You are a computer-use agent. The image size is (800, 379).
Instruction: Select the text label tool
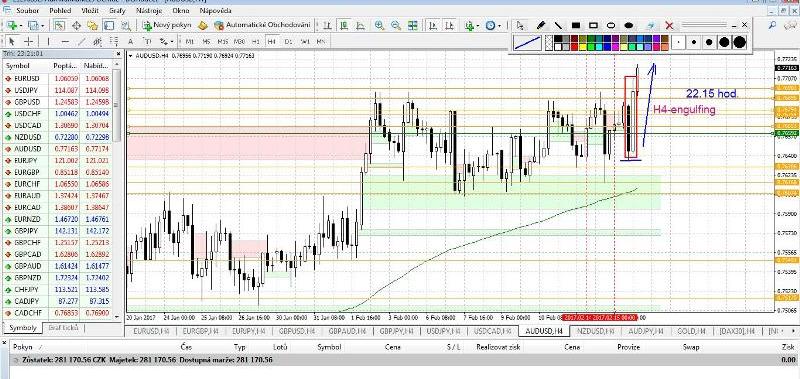147,41
